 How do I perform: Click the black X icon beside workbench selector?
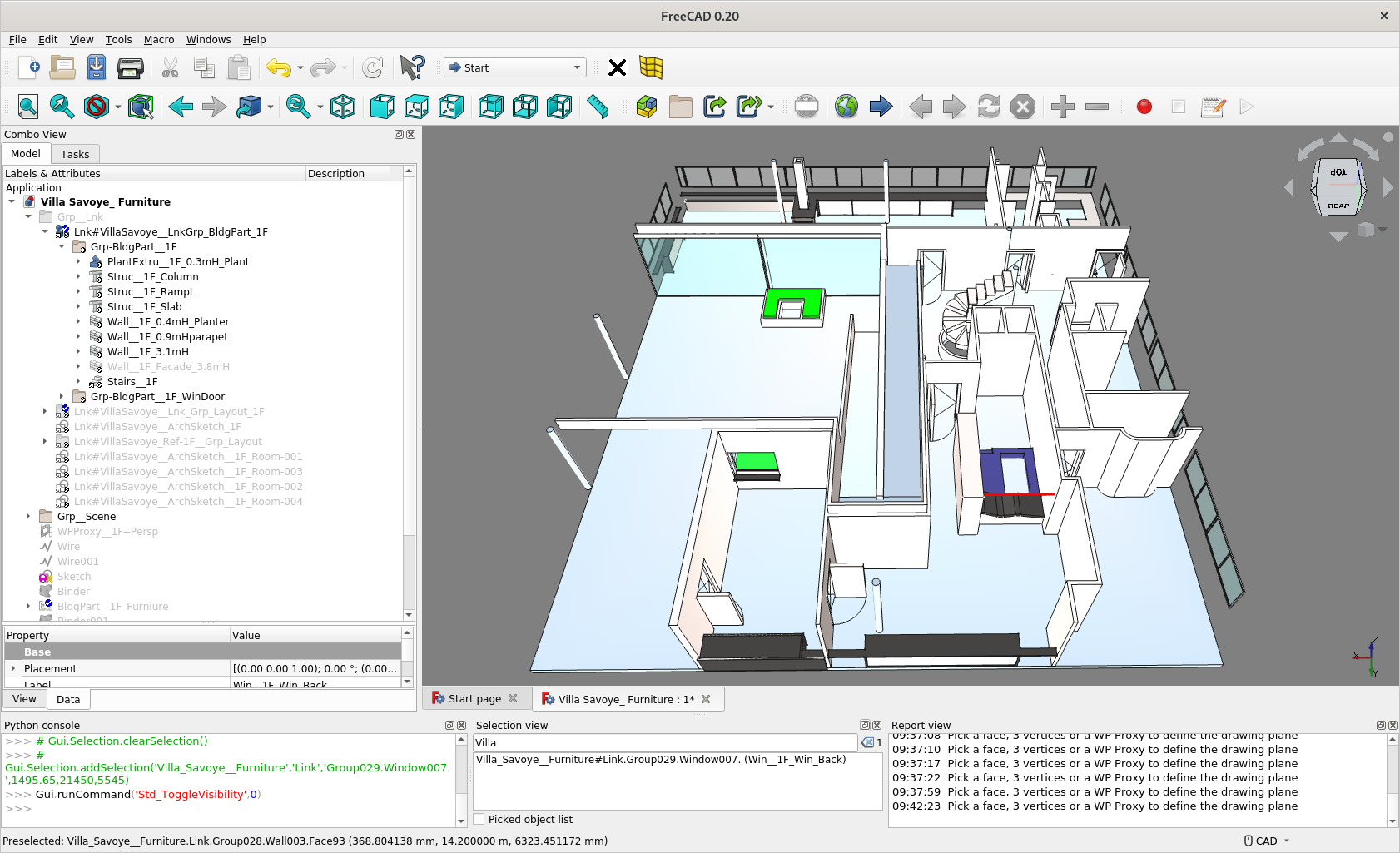point(617,67)
